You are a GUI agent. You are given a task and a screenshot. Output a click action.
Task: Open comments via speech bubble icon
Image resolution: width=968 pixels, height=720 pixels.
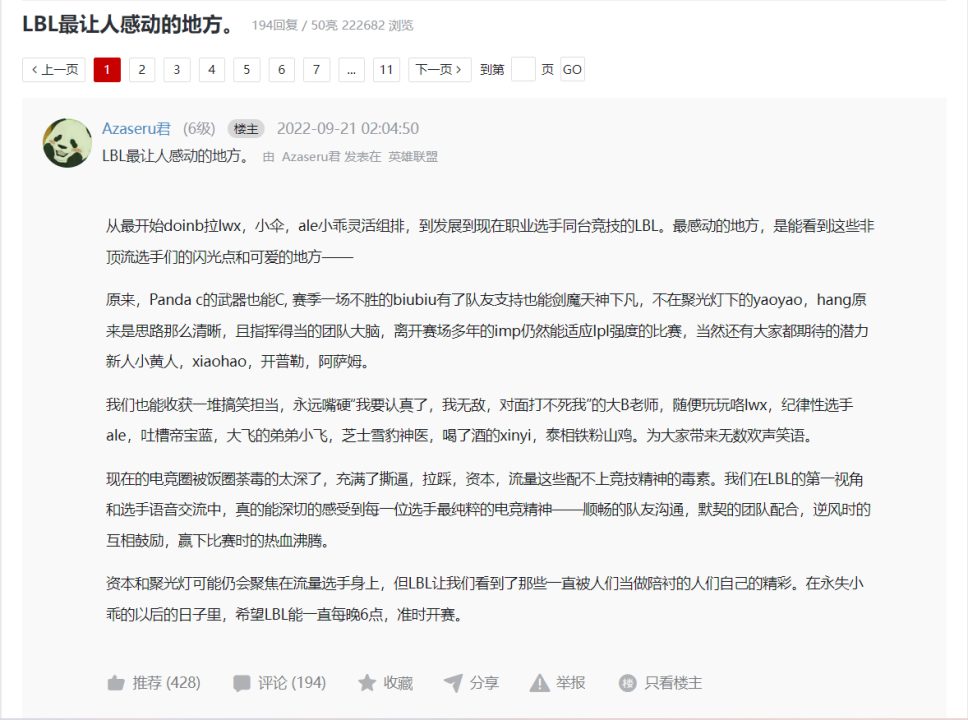click(x=241, y=683)
